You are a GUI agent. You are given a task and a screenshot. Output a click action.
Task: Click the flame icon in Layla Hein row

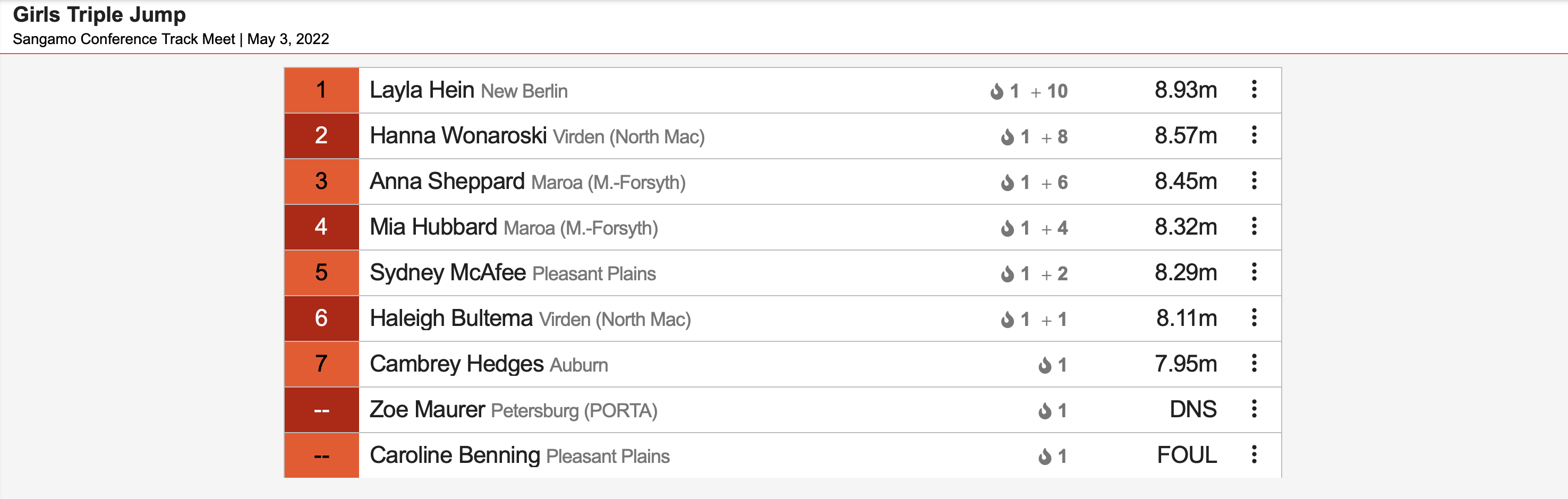click(996, 91)
